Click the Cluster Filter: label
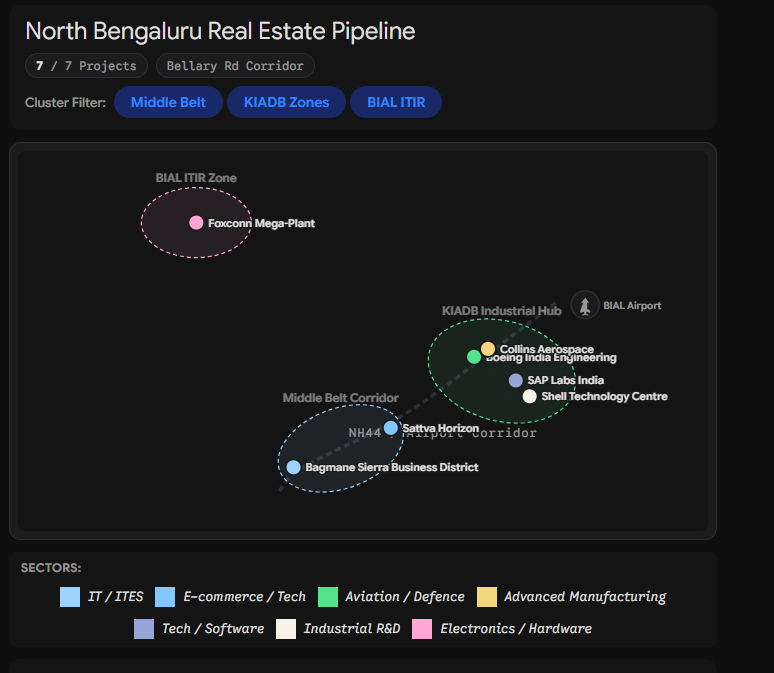 click(x=65, y=103)
